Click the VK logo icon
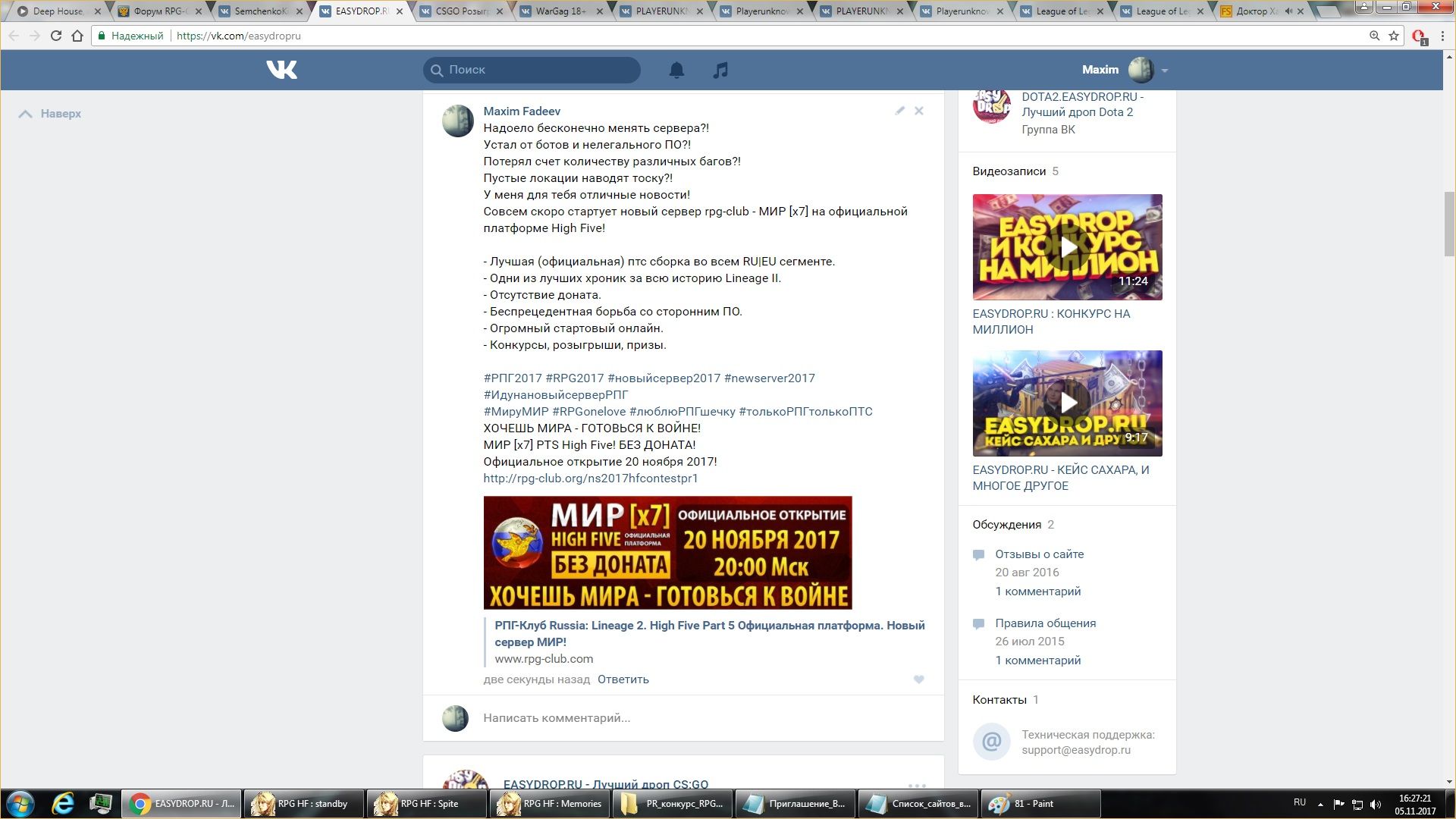The width and height of the screenshot is (1456, 819). tap(281, 70)
